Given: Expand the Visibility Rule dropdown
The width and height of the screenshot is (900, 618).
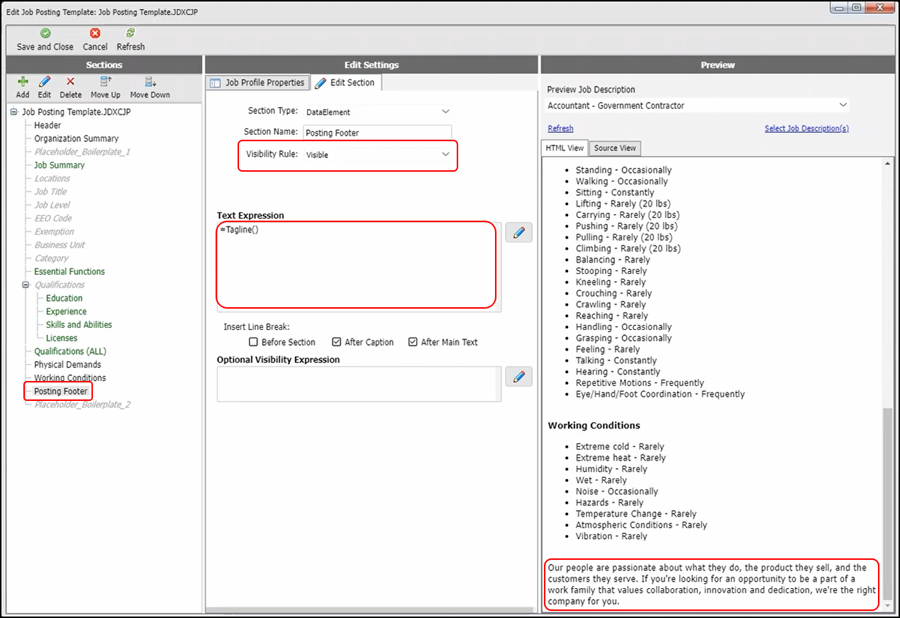Looking at the screenshot, I should point(446,155).
